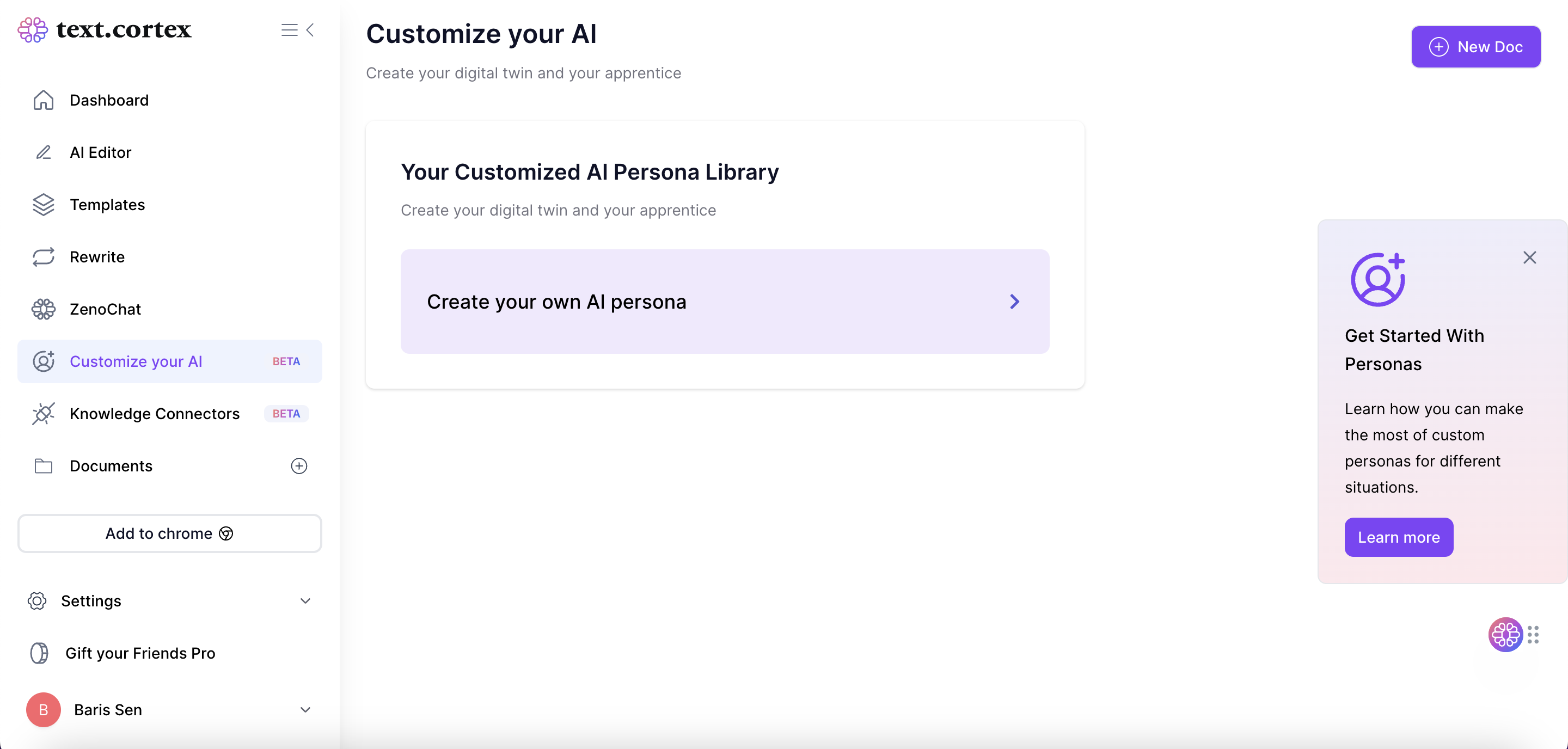Click the Templates layers icon
This screenshot has height=749, width=1568.
(43, 205)
